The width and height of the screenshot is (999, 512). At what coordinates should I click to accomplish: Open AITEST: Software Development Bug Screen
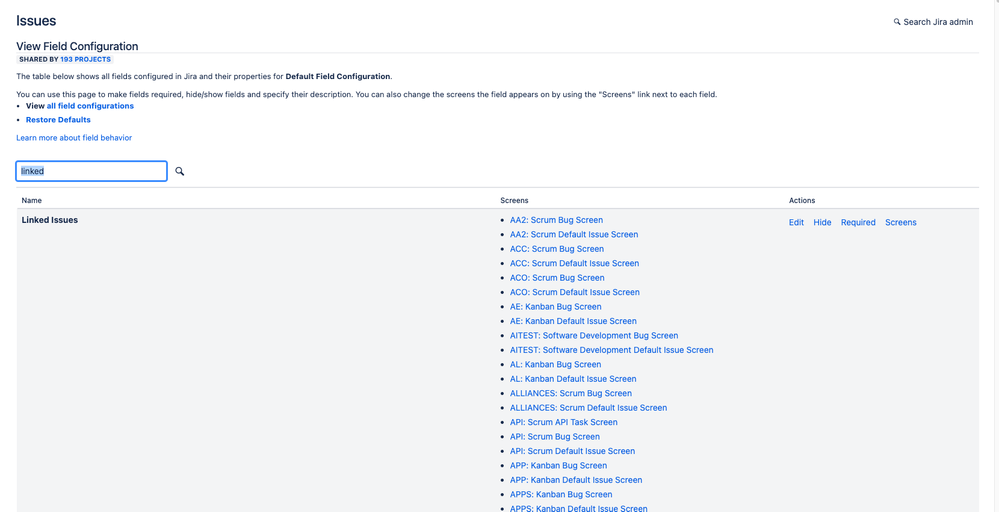(594, 336)
